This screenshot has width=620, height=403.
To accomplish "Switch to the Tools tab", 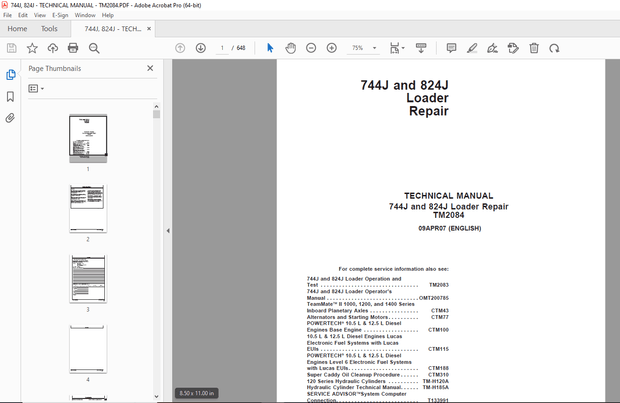I will [49, 28].
